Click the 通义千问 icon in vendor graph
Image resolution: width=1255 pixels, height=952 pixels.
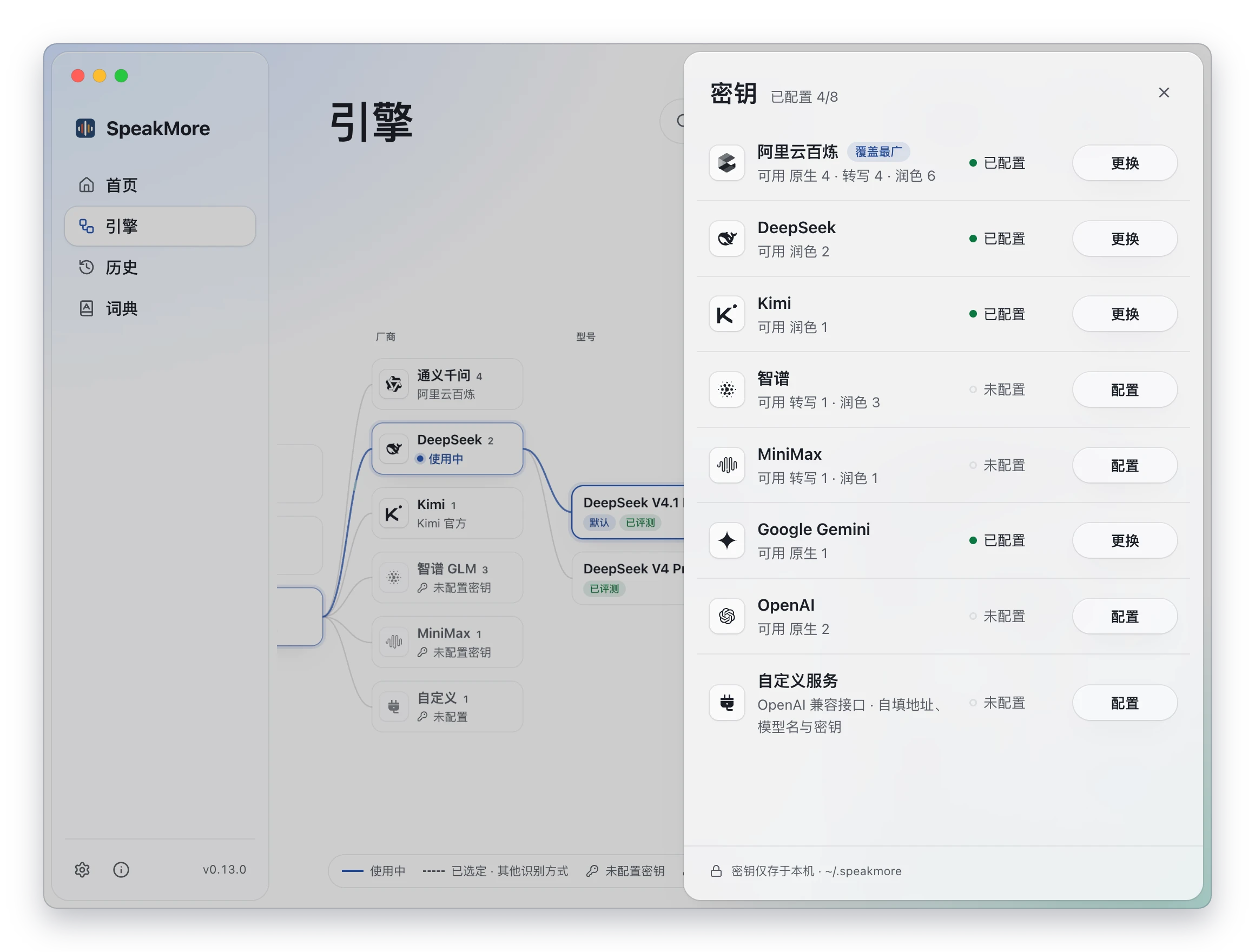point(394,384)
